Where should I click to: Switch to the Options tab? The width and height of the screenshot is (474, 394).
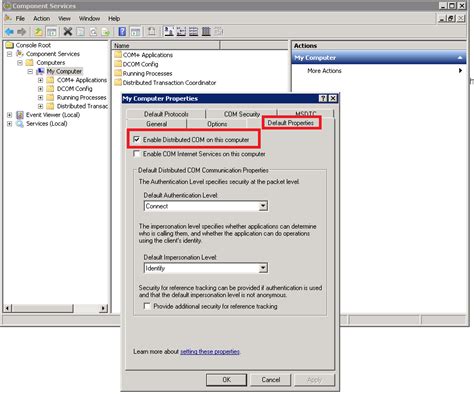tap(217, 124)
